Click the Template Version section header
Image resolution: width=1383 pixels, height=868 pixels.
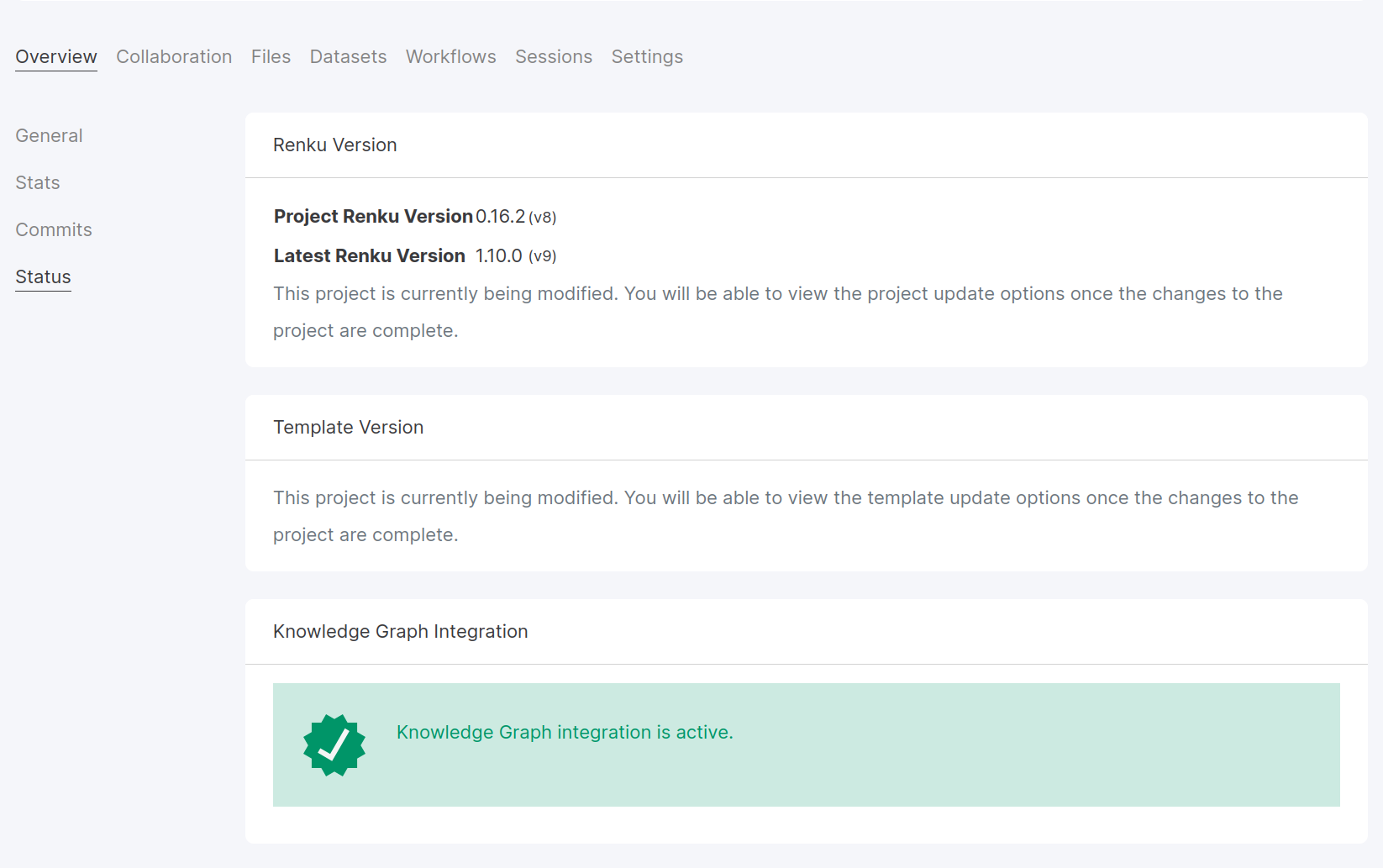348,427
